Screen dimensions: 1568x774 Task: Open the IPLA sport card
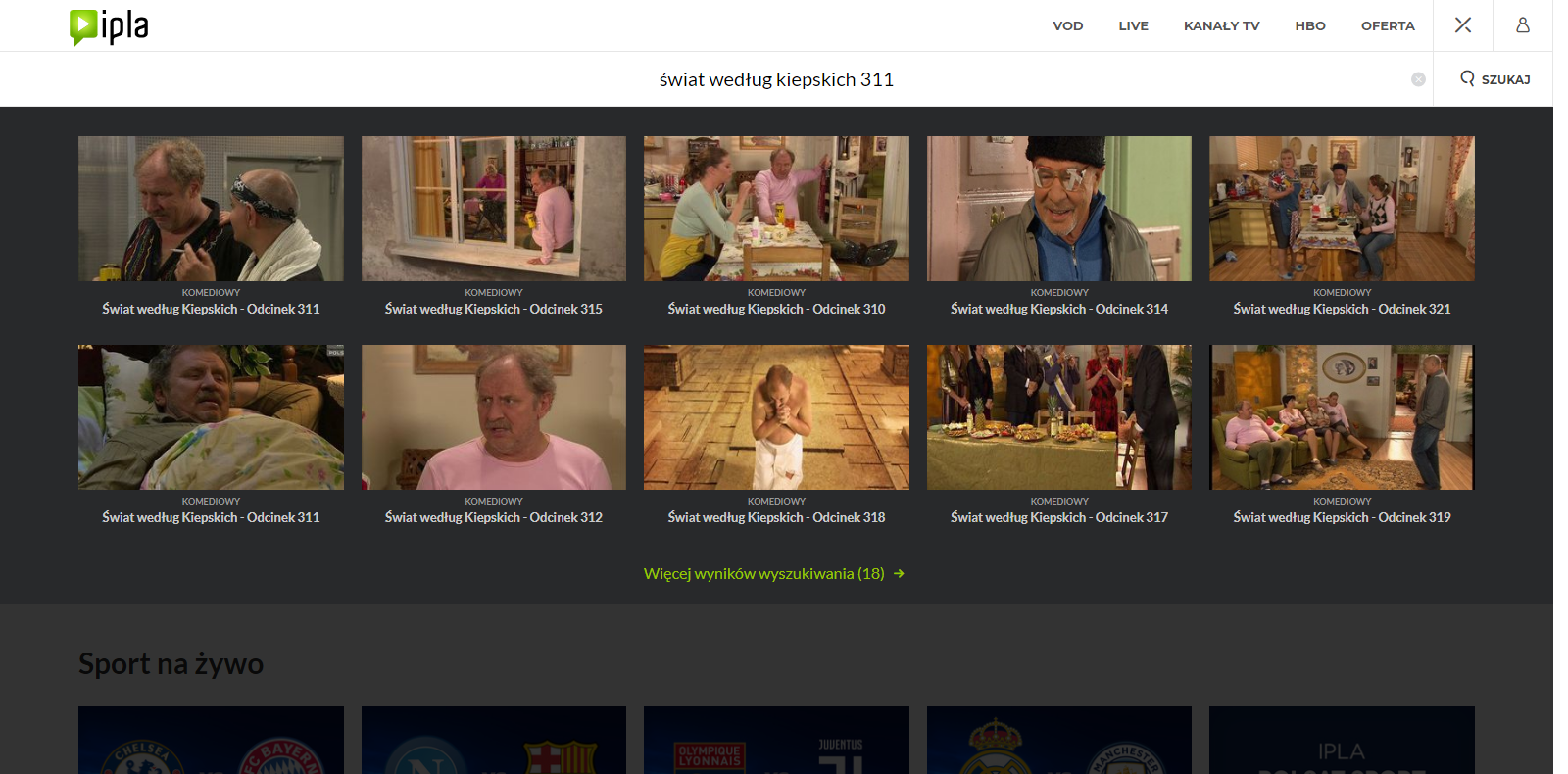tap(1342, 741)
